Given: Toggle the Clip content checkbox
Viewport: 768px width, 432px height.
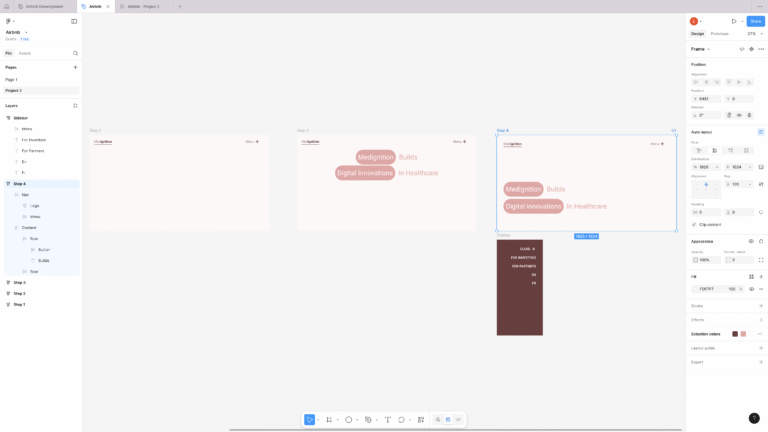Looking at the screenshot, I should coord(694,224).
